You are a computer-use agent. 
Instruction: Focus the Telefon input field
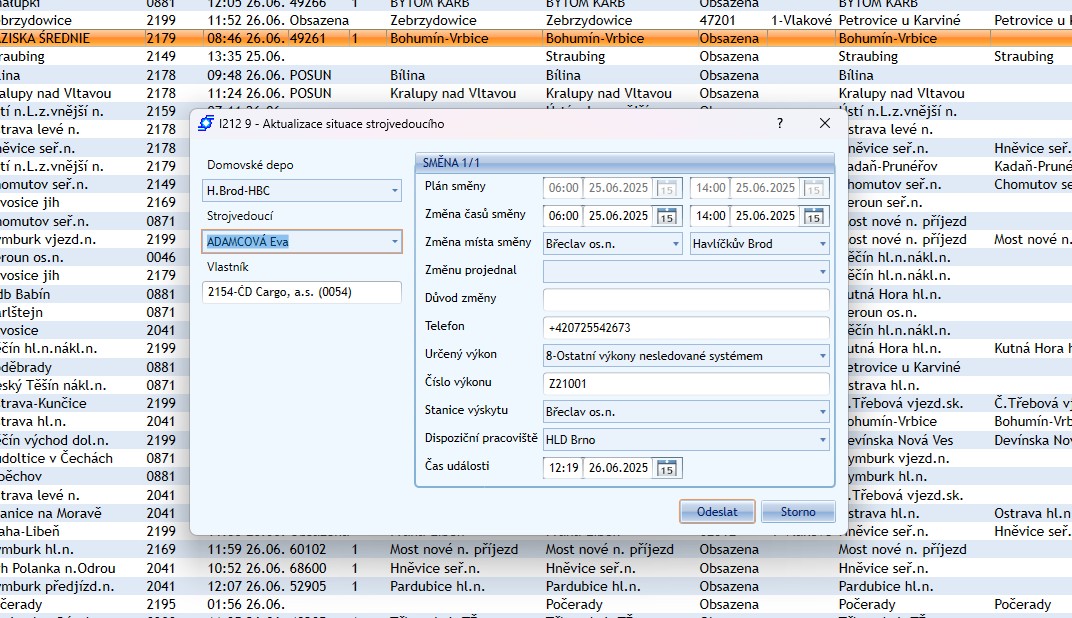click(x=685, y=327)
